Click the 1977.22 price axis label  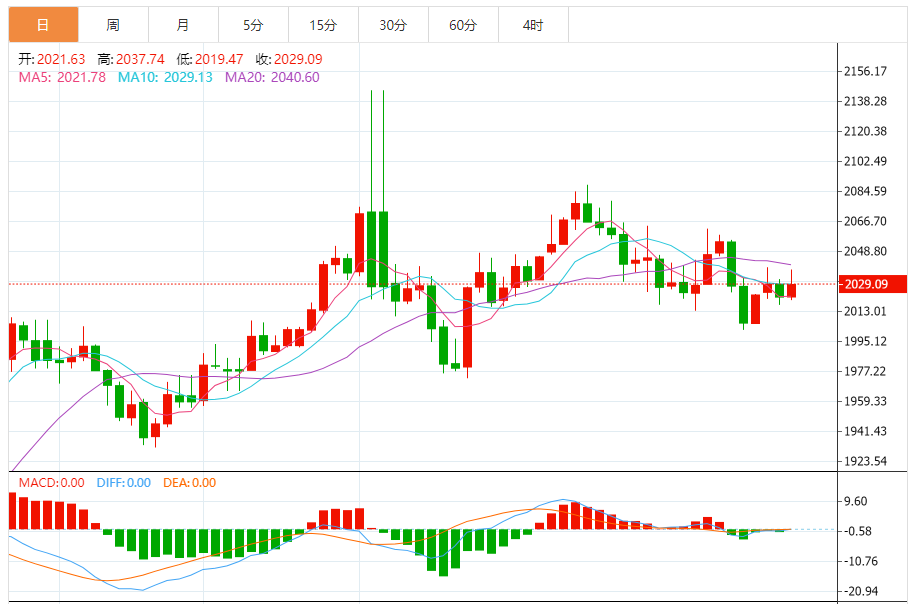[865, 371]
